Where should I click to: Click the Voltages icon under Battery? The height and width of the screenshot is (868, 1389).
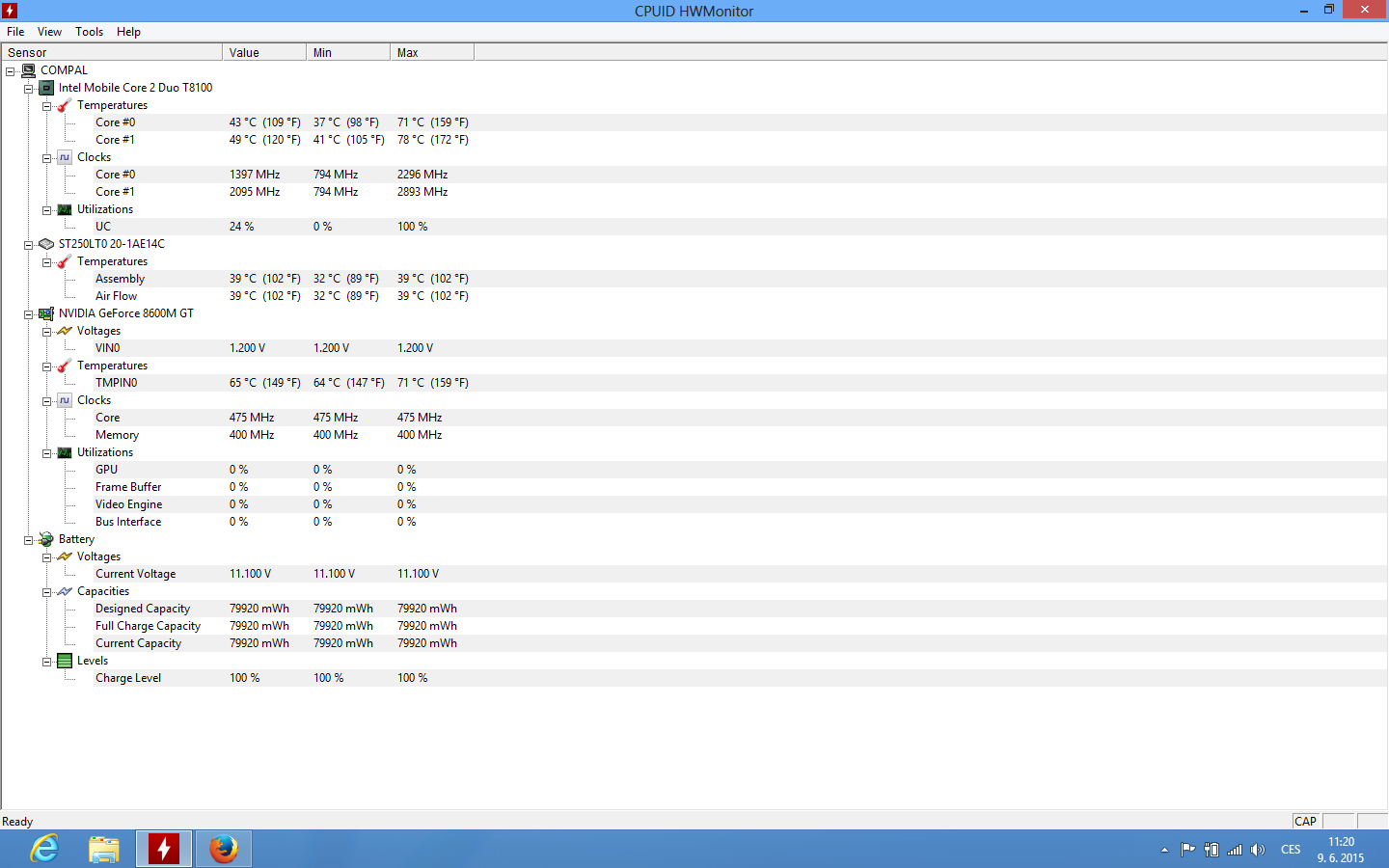pos(65,556)
